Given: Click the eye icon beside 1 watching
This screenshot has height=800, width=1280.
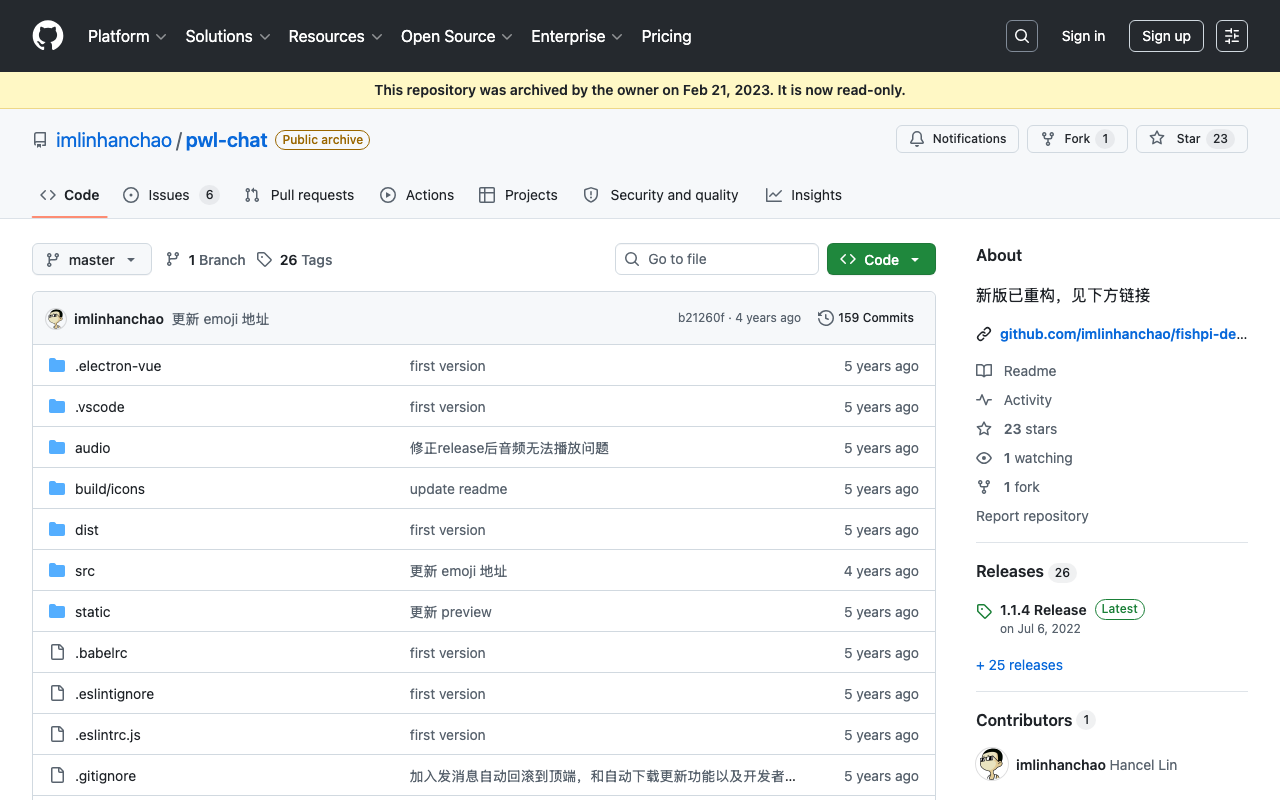Looking at the screenshot, I should [x=984, y=458].
